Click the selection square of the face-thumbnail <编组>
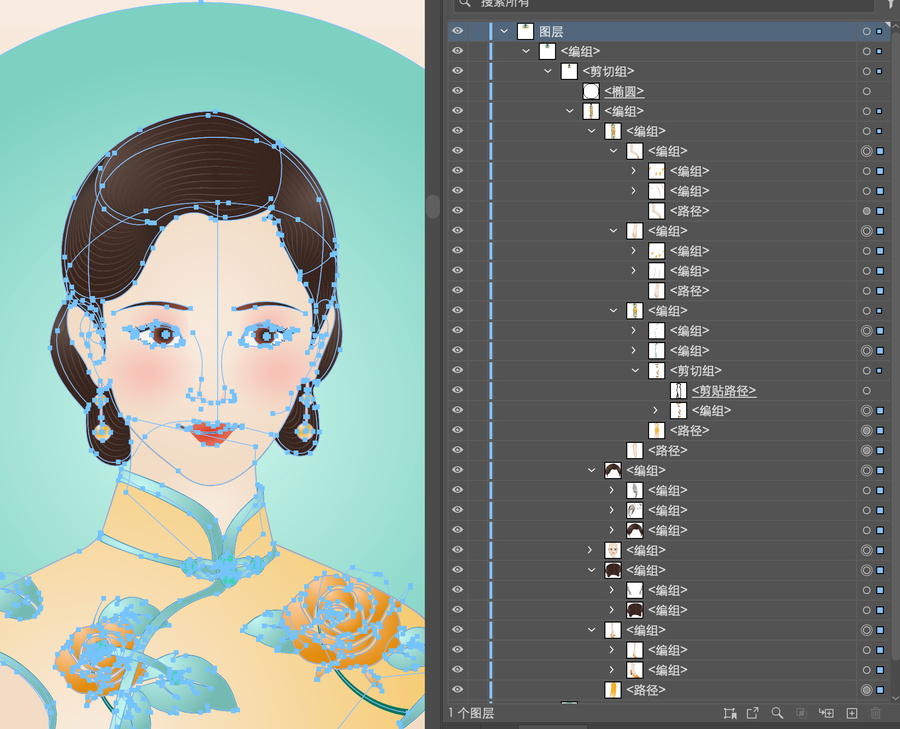This screenshot has height=729, width=900. 880,550
